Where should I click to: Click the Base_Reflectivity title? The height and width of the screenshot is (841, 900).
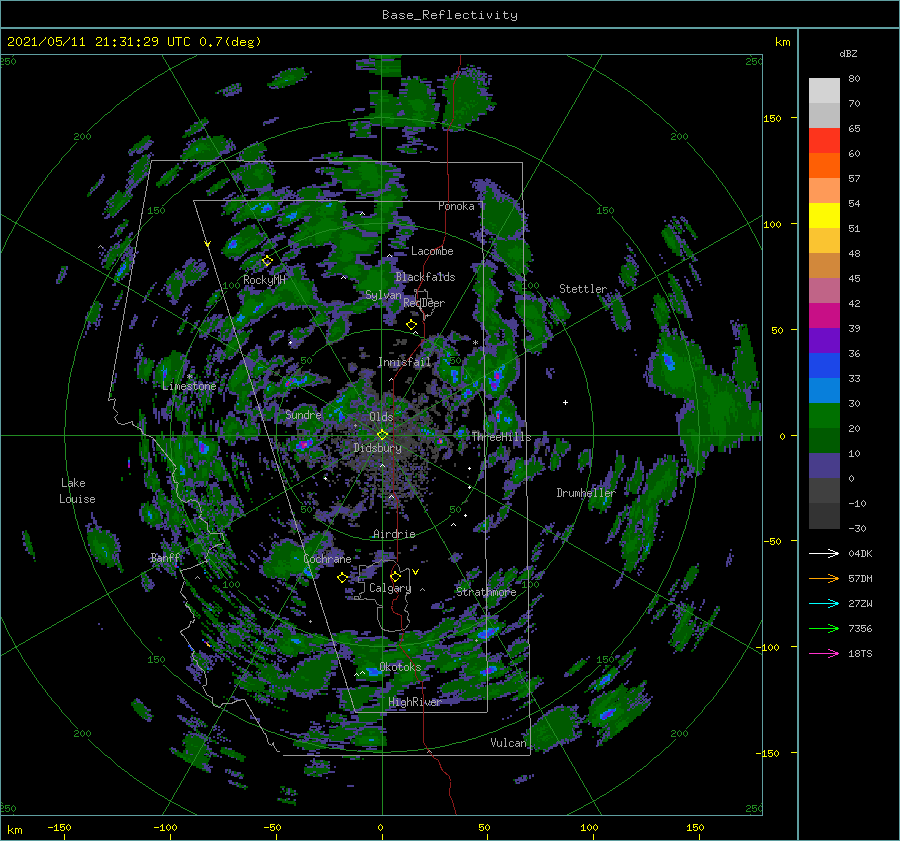[450, 15]
